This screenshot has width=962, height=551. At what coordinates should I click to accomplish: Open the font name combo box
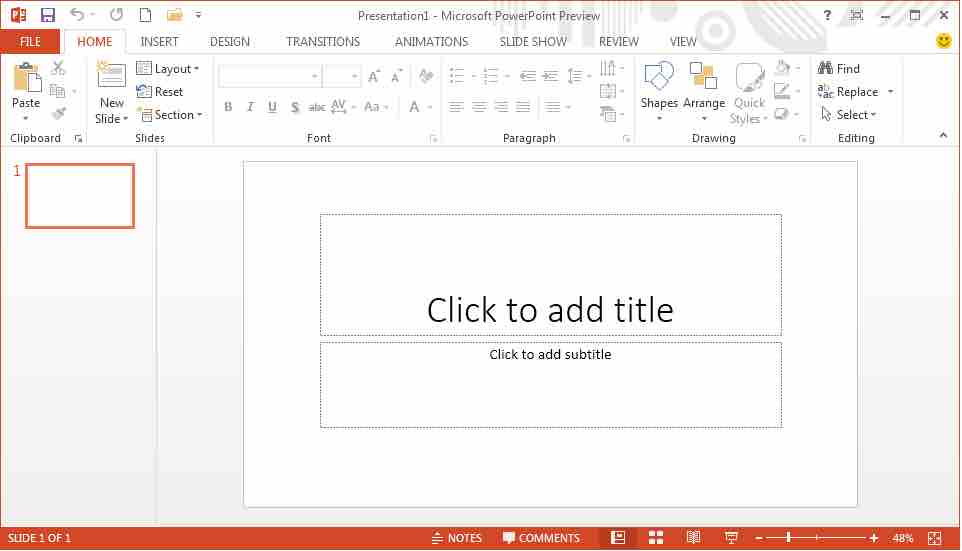[x=269, y=77]
